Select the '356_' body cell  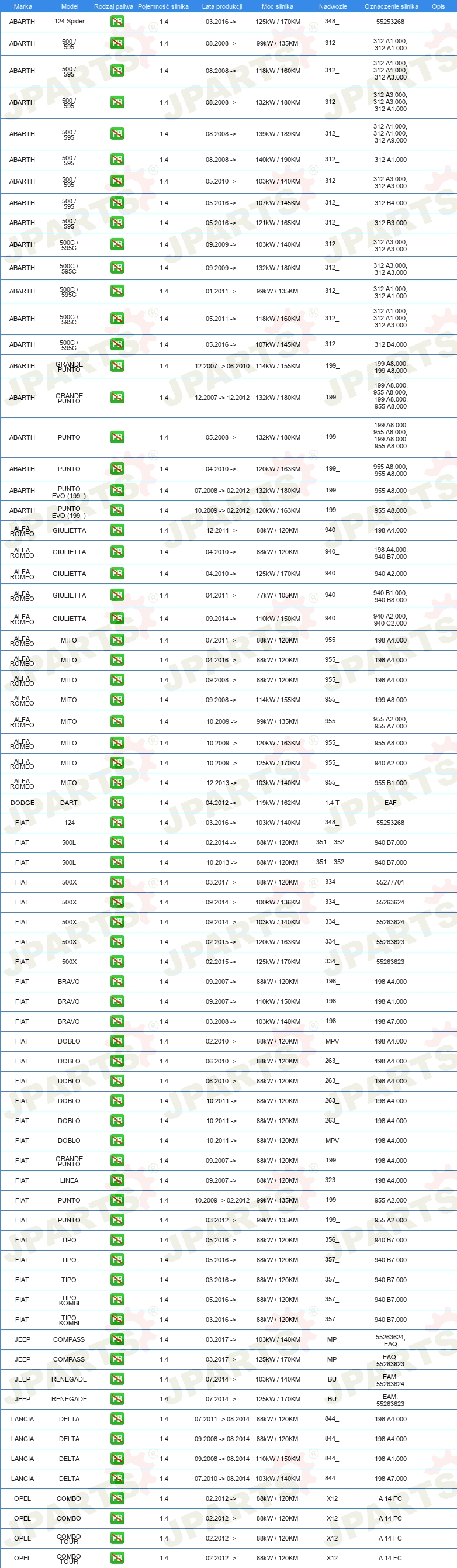click(331, 1239)
